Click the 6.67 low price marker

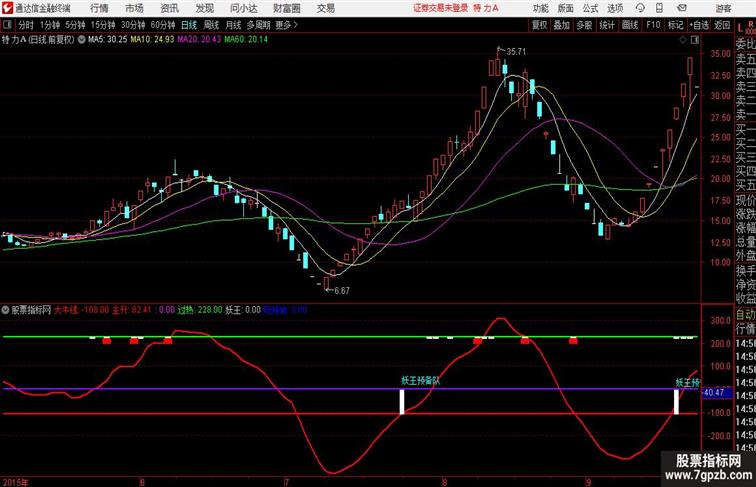click(x=342, y=290)
